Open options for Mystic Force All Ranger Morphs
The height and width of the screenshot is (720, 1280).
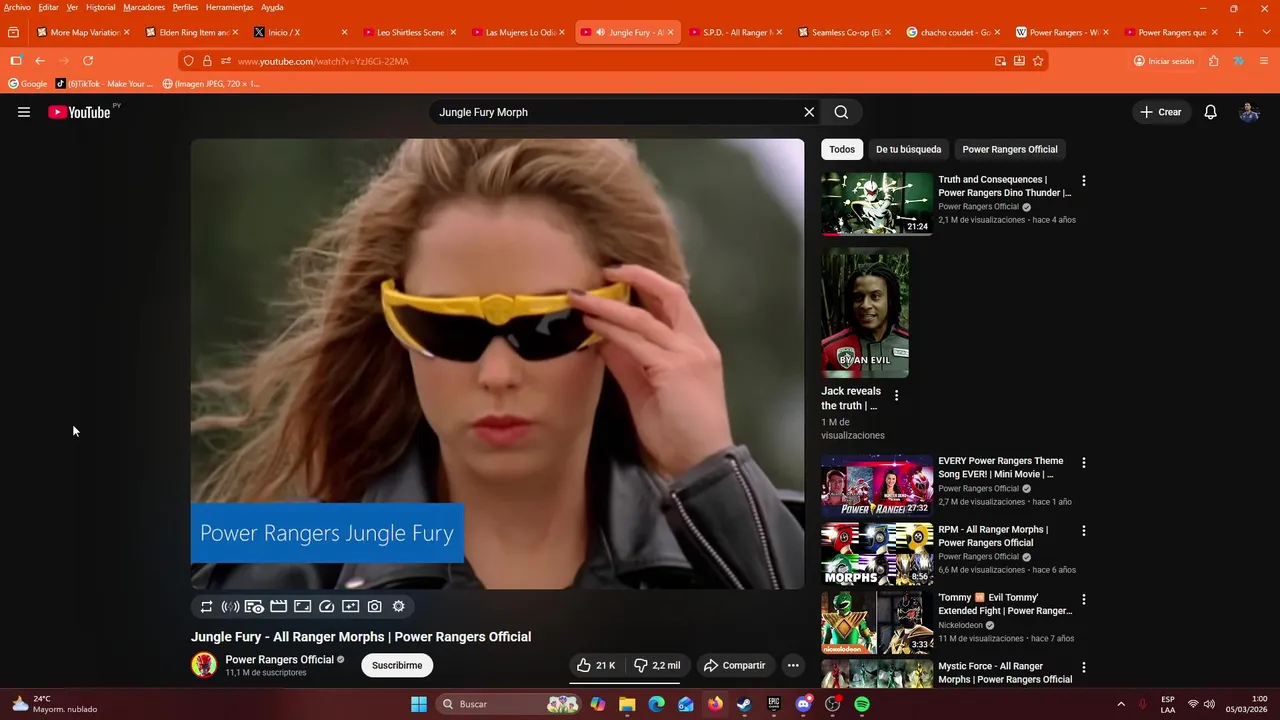[1083, 667]
